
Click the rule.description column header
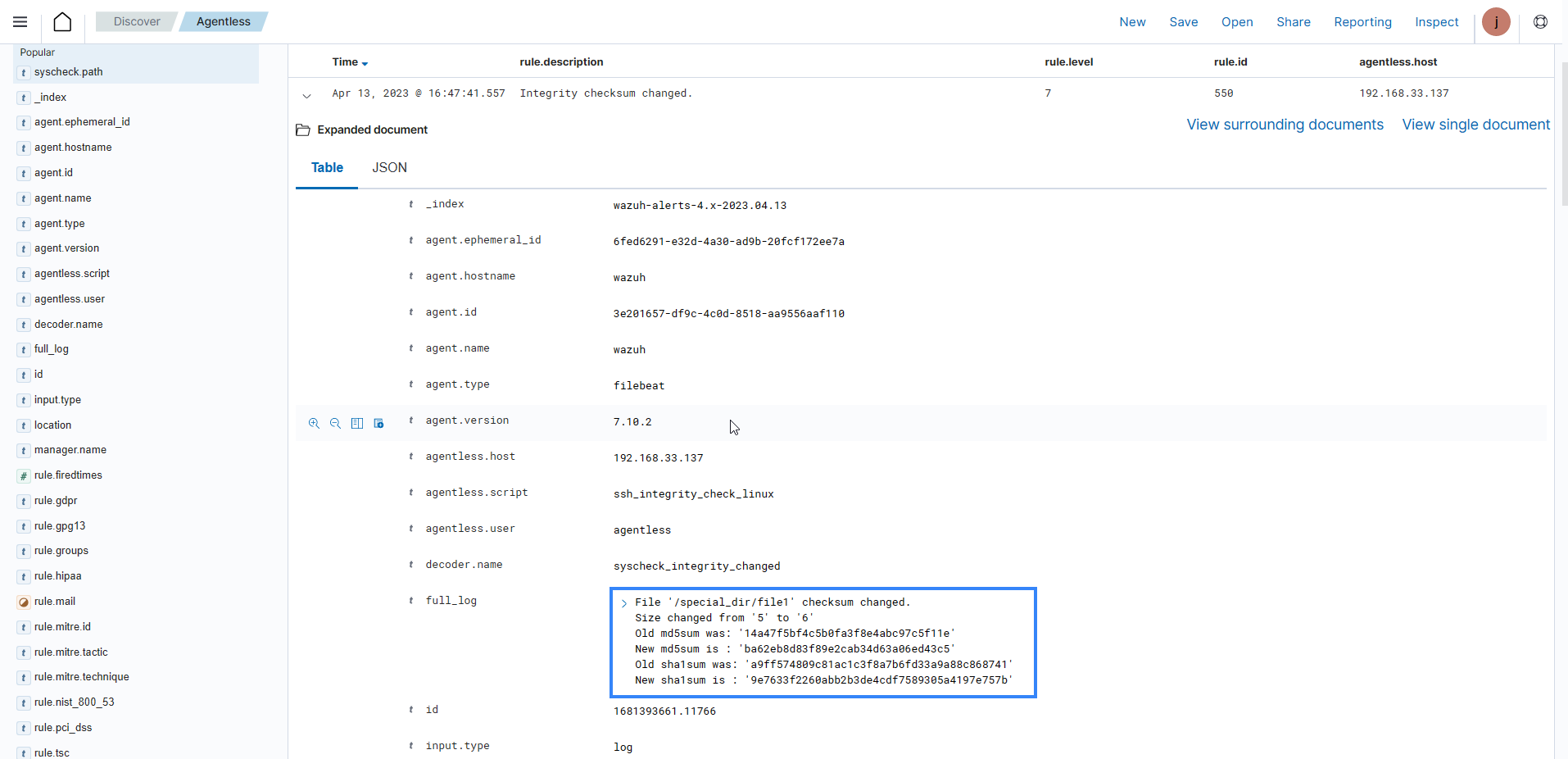(x=561, y=62)
